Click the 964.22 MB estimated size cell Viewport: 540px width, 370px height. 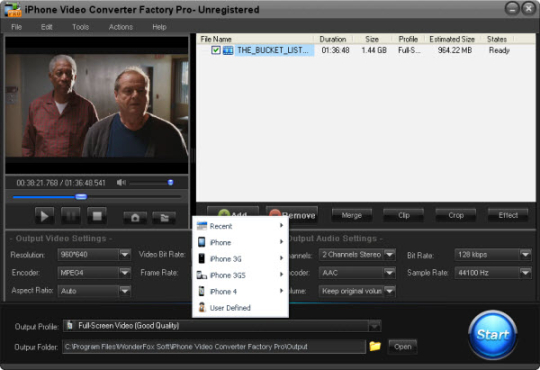455,50
